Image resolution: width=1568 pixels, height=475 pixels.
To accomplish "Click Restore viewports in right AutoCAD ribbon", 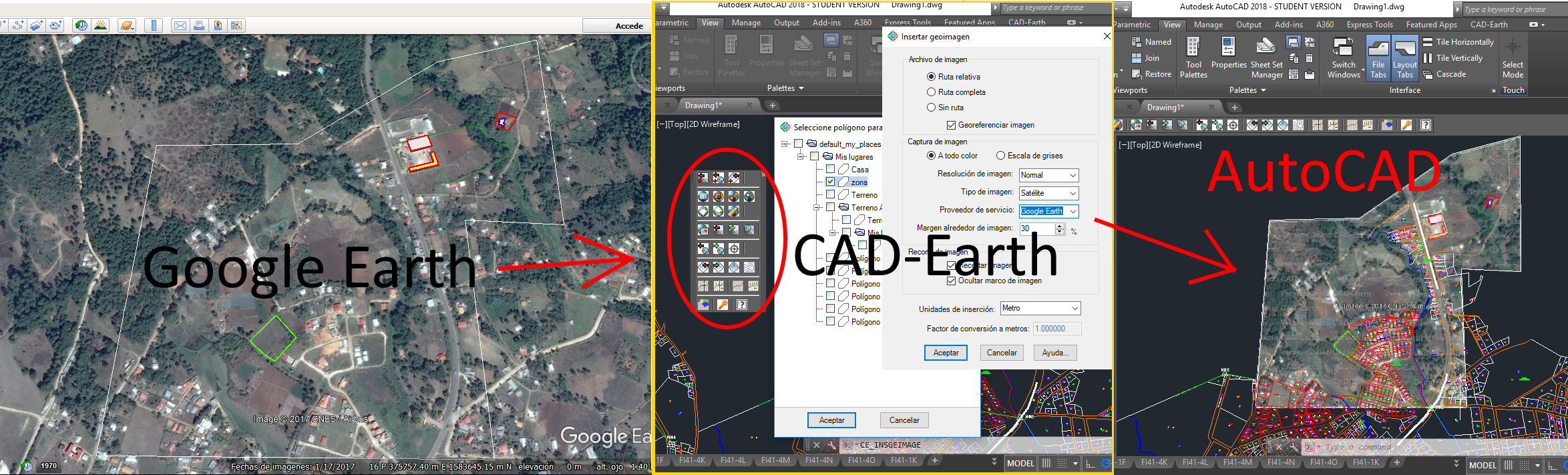I will [1151, 74].
